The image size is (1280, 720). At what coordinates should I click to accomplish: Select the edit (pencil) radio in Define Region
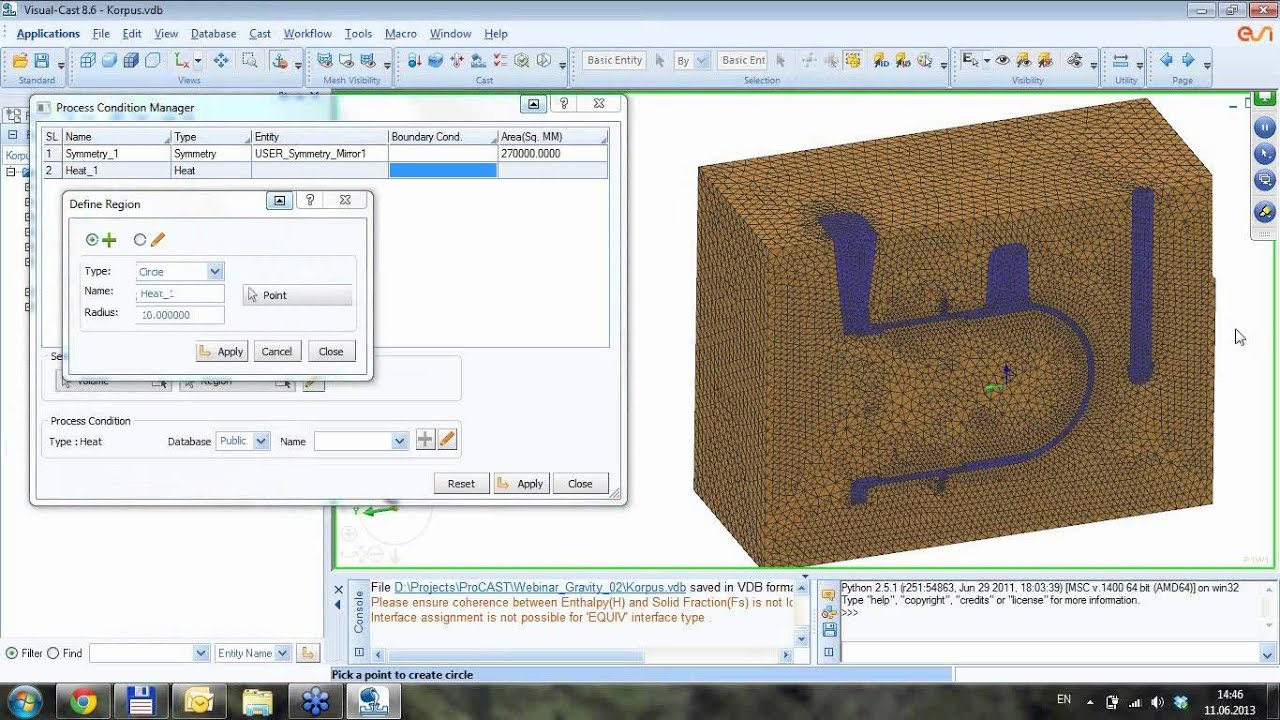click(140, 240)
